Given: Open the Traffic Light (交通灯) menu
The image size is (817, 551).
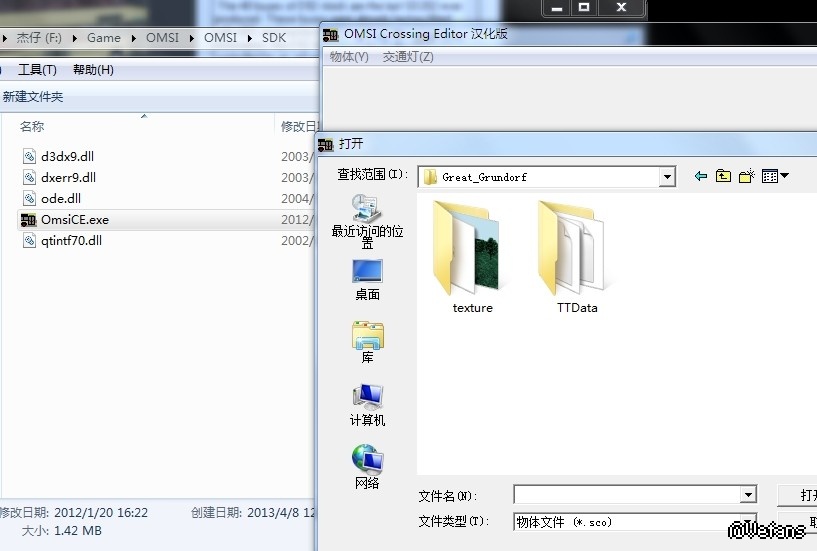Looking at the screenshot, I should tap(408, 57).
